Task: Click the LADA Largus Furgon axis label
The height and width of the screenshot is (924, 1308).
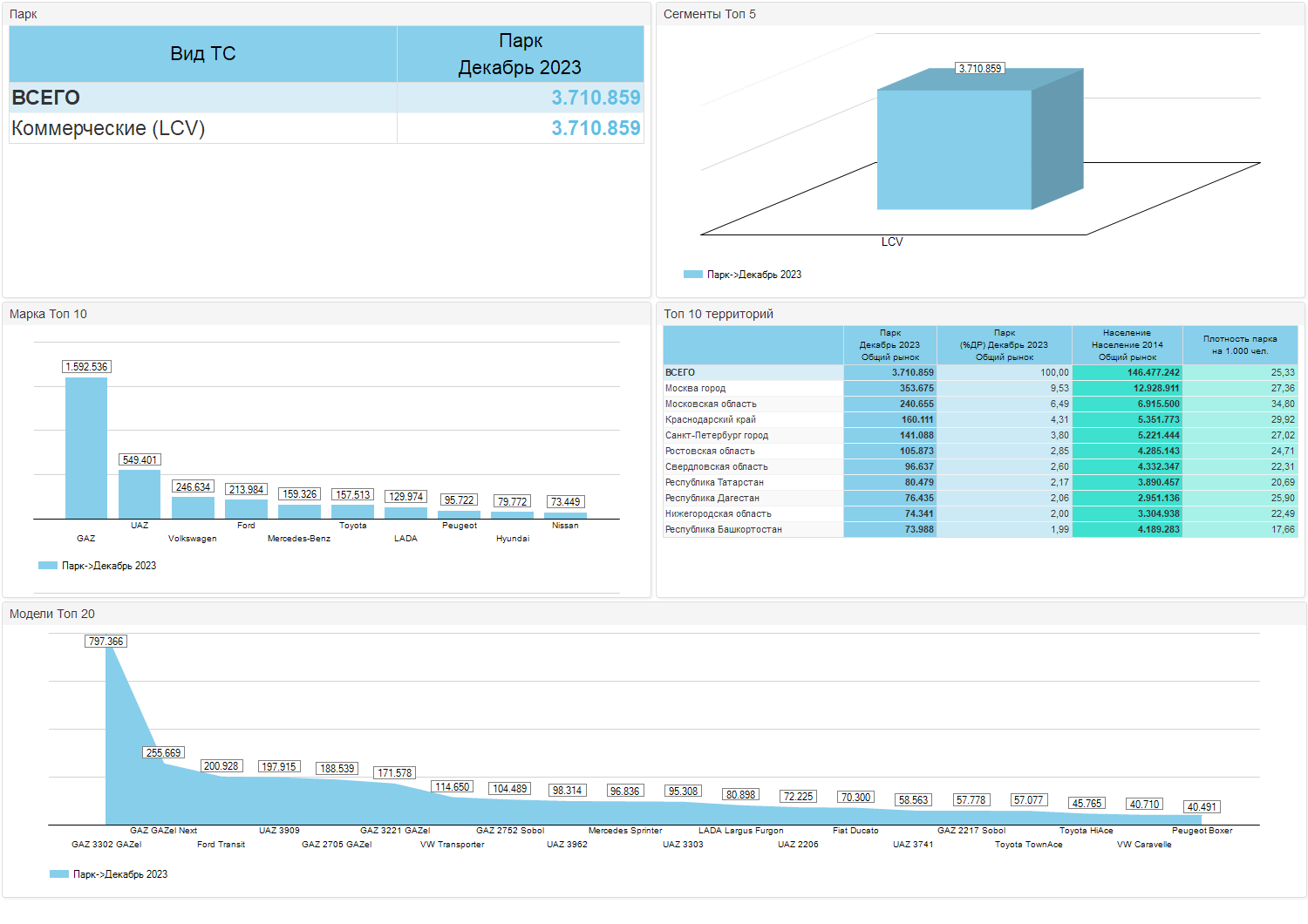Action: [x=741, y=831]
